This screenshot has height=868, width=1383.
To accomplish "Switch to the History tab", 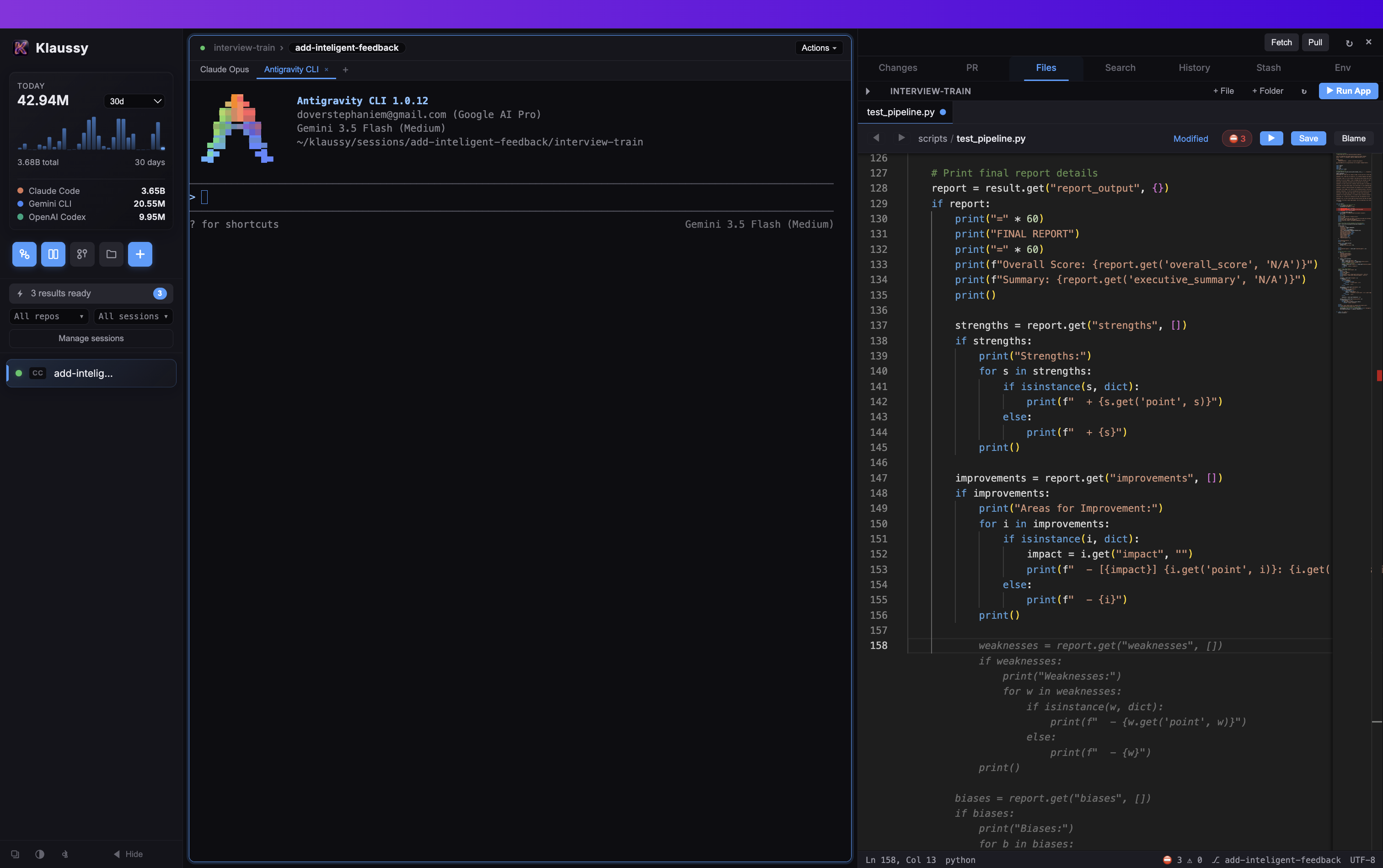I will (1194, 68).
